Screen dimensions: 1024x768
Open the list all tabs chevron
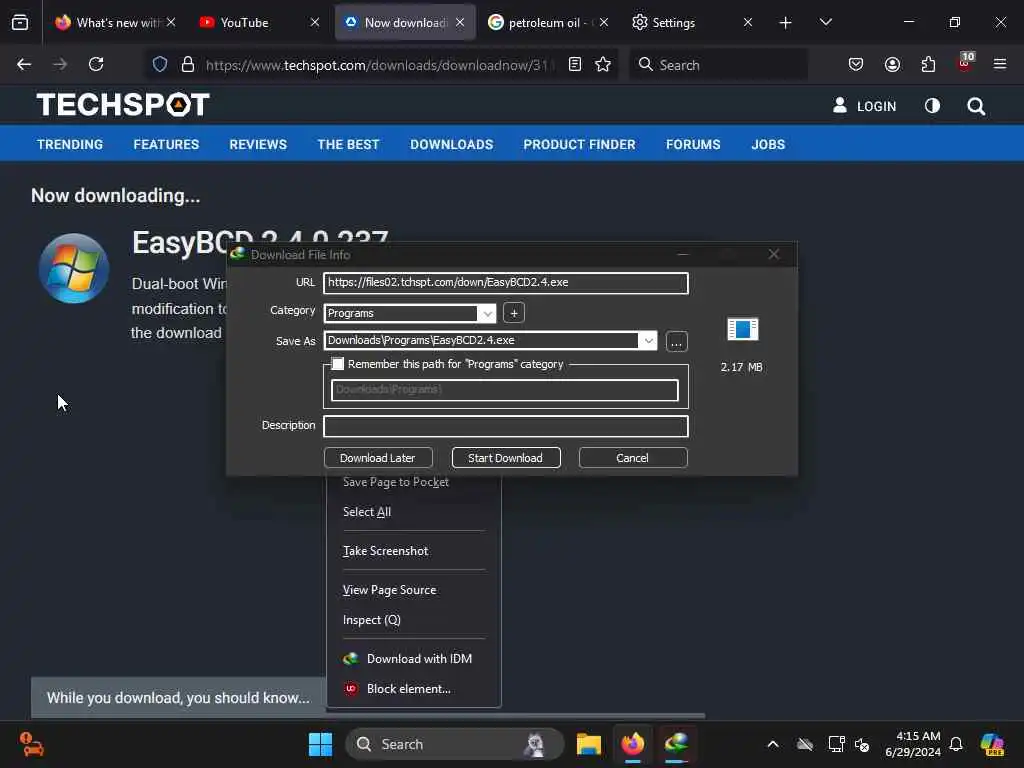[x=825, y=22]
